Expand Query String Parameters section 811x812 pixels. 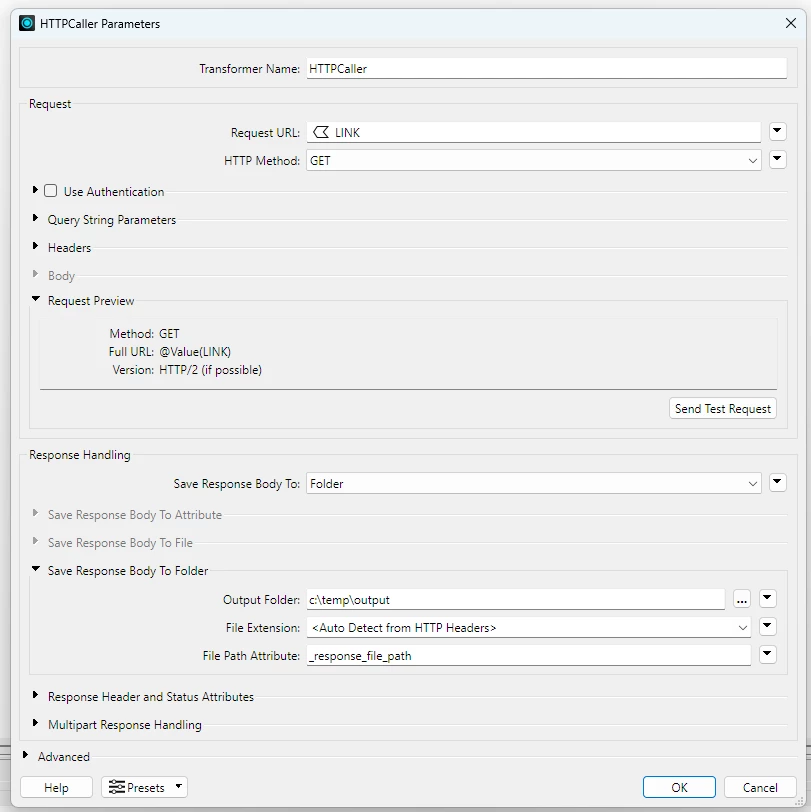click(x=35, y=218)
